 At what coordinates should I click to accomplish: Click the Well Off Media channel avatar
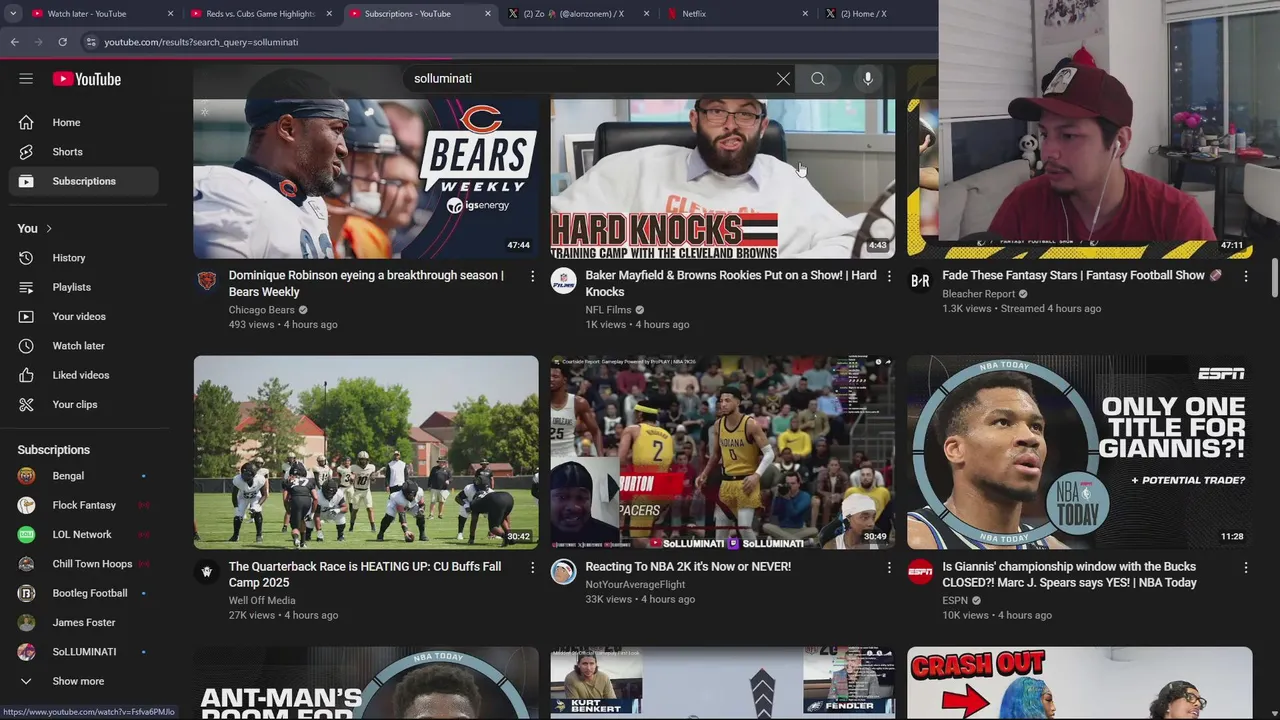pos(206,572)
